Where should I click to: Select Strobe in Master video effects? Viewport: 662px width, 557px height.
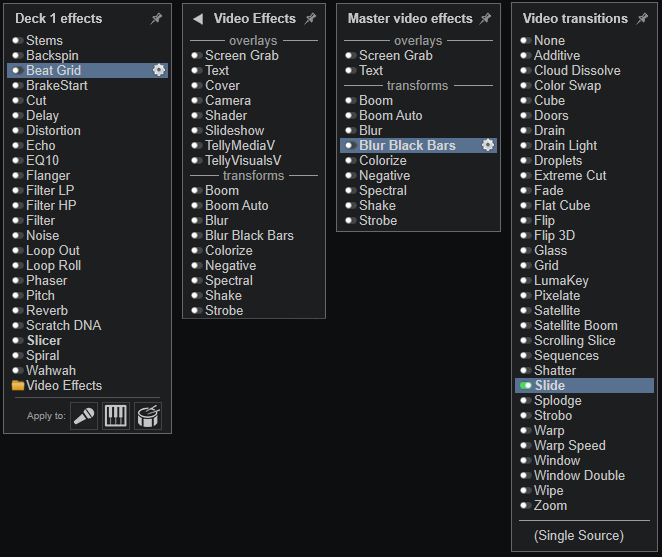pos(378,220)
